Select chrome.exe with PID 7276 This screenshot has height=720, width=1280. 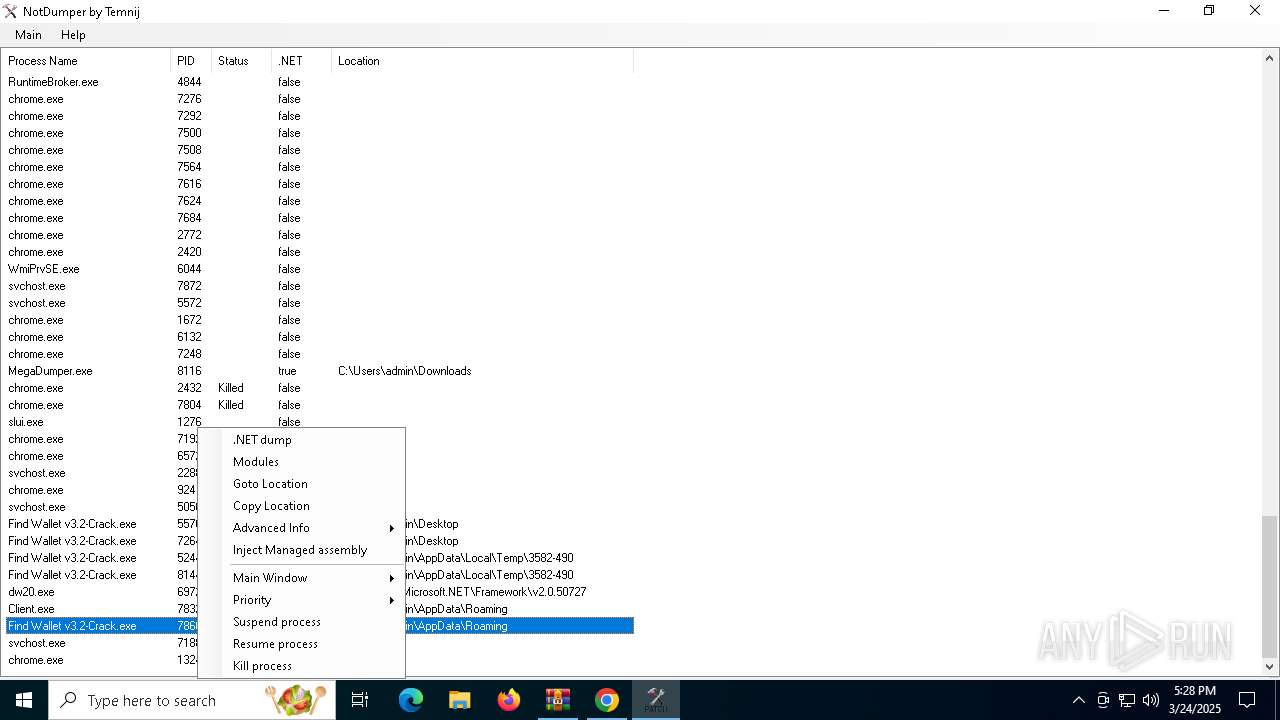coord(318,99)
